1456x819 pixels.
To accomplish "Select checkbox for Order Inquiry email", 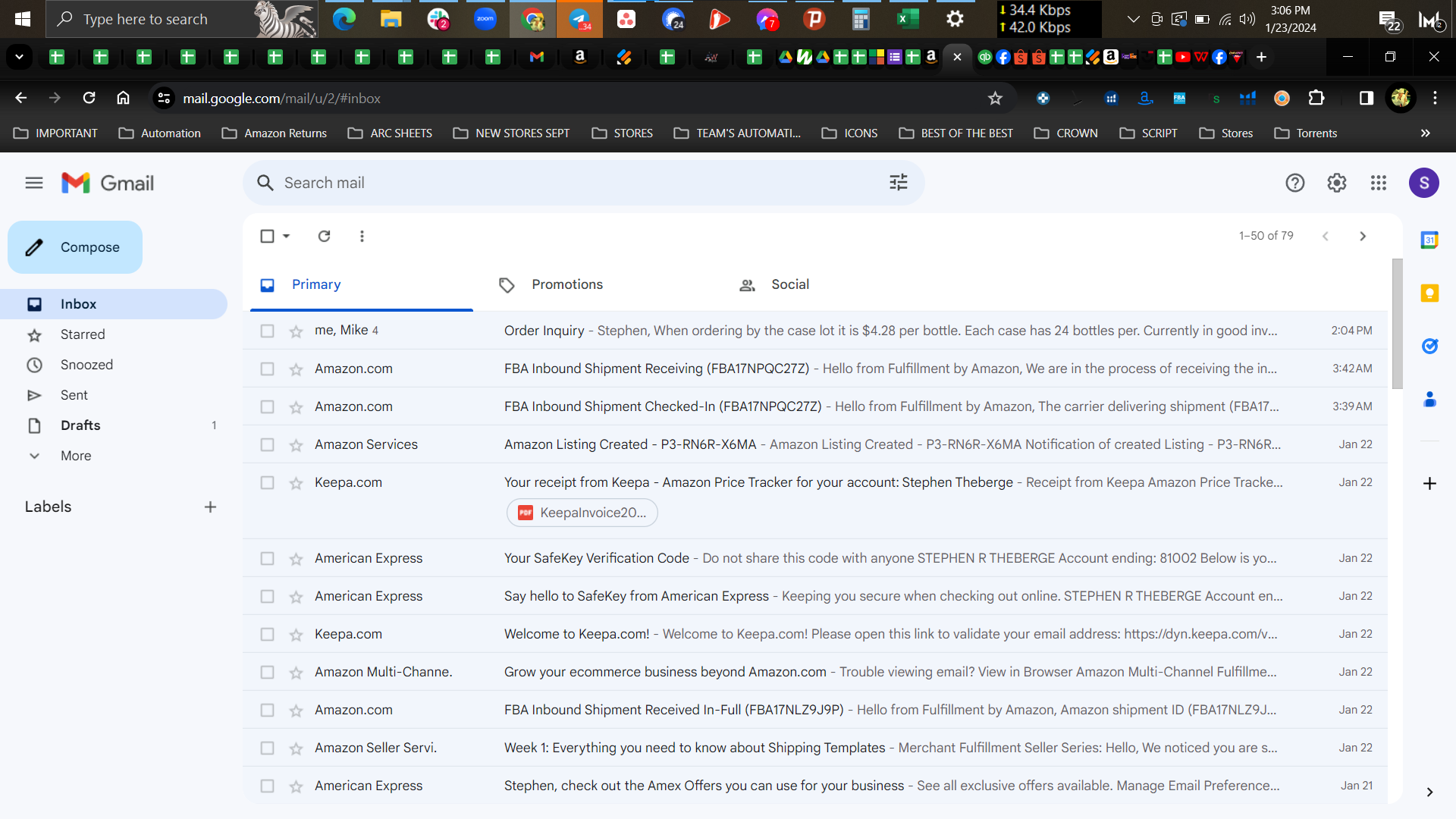I will pyautogui.click(x=267, y=331).
